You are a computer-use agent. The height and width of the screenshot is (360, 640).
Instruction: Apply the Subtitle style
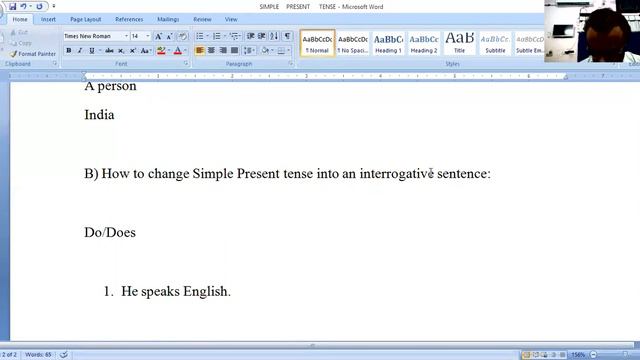coord(495,43)
